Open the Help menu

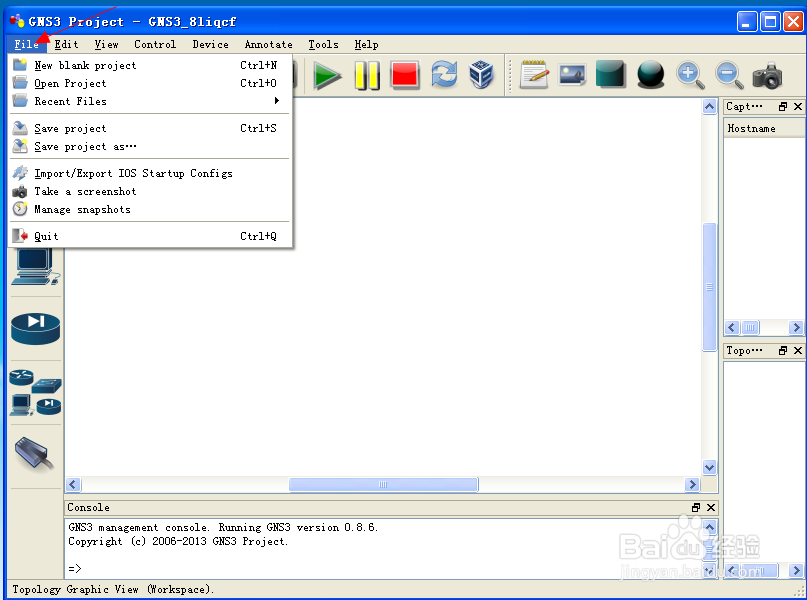(x=366, y=45)
